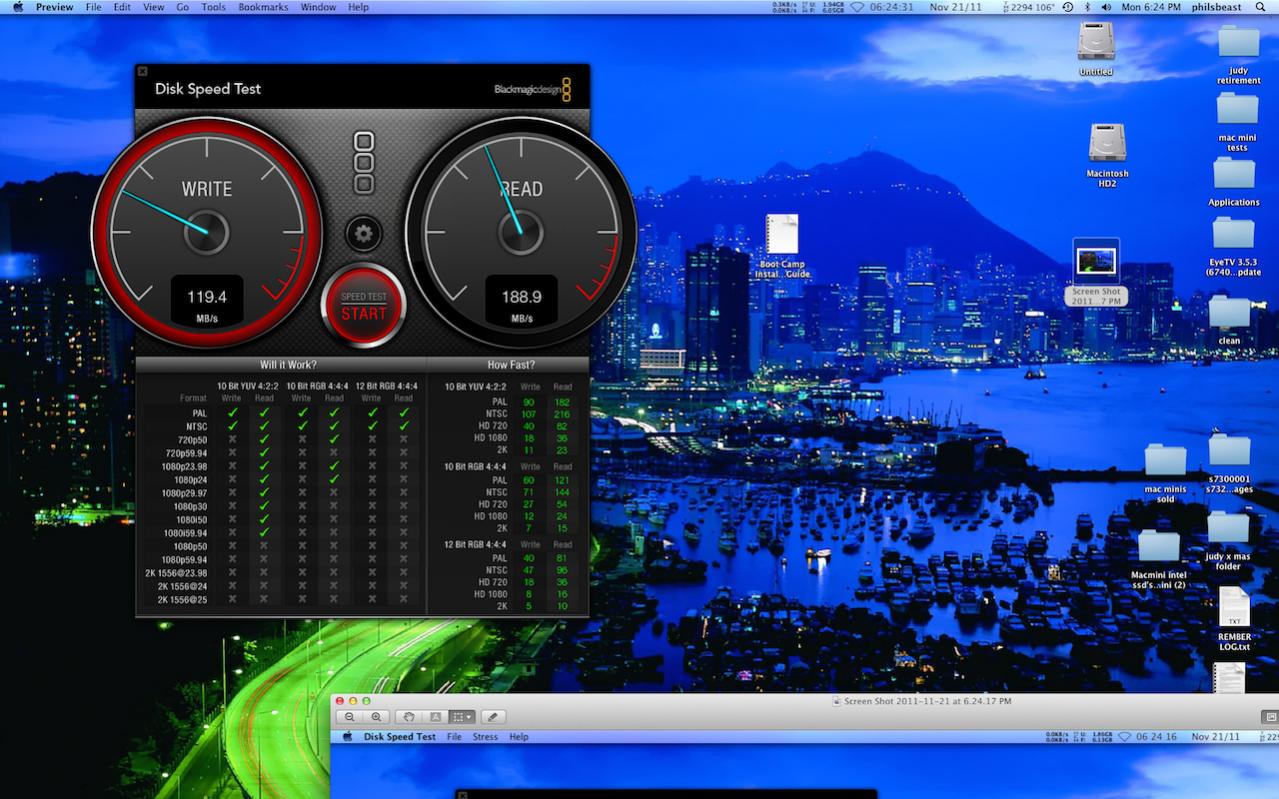Select the Macintosh HD2 drive icon
The width and height of the screenshot is (1279, 799).
tap(1107, 155)
